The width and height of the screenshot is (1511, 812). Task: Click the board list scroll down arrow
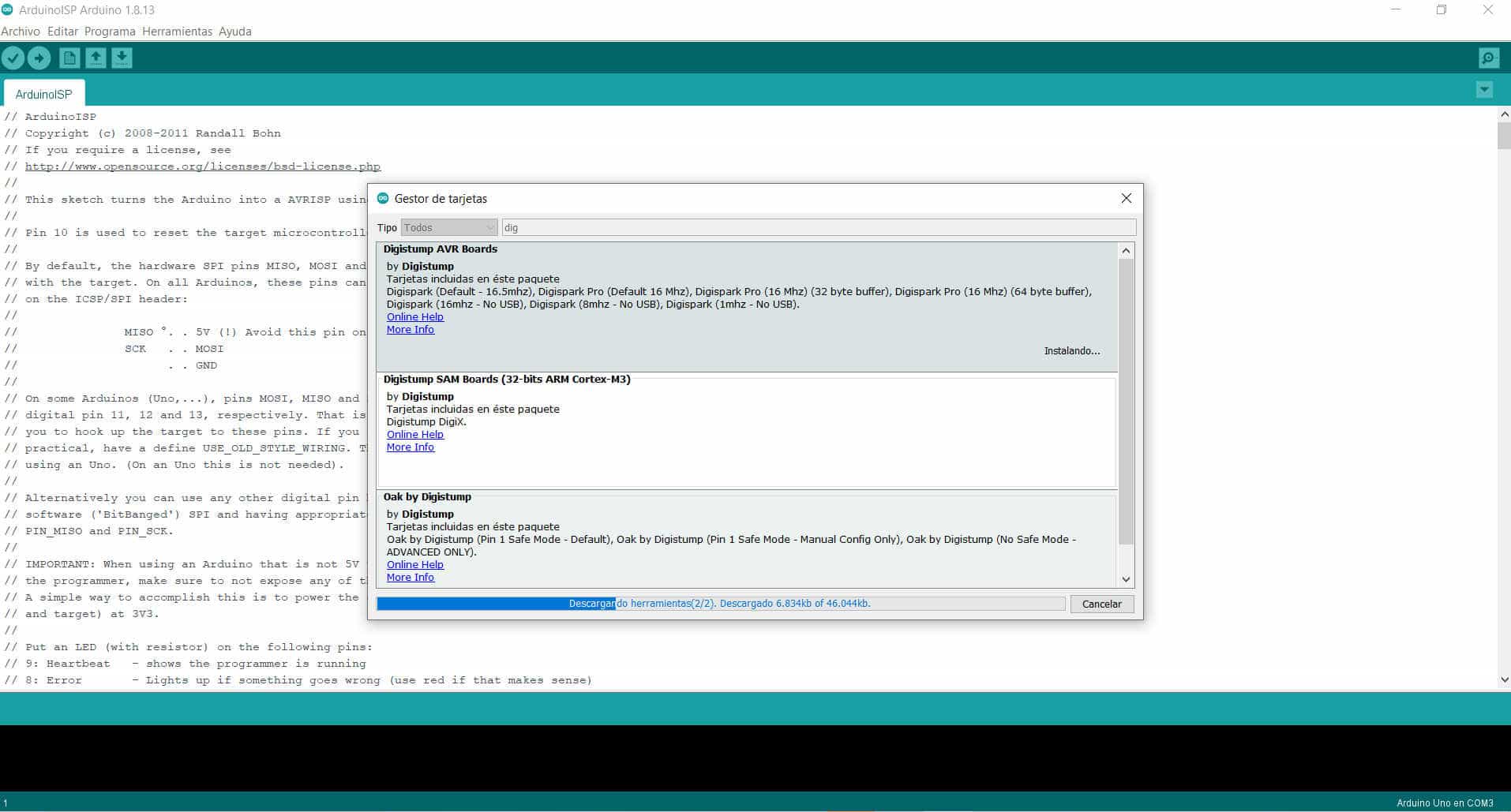1127,579
